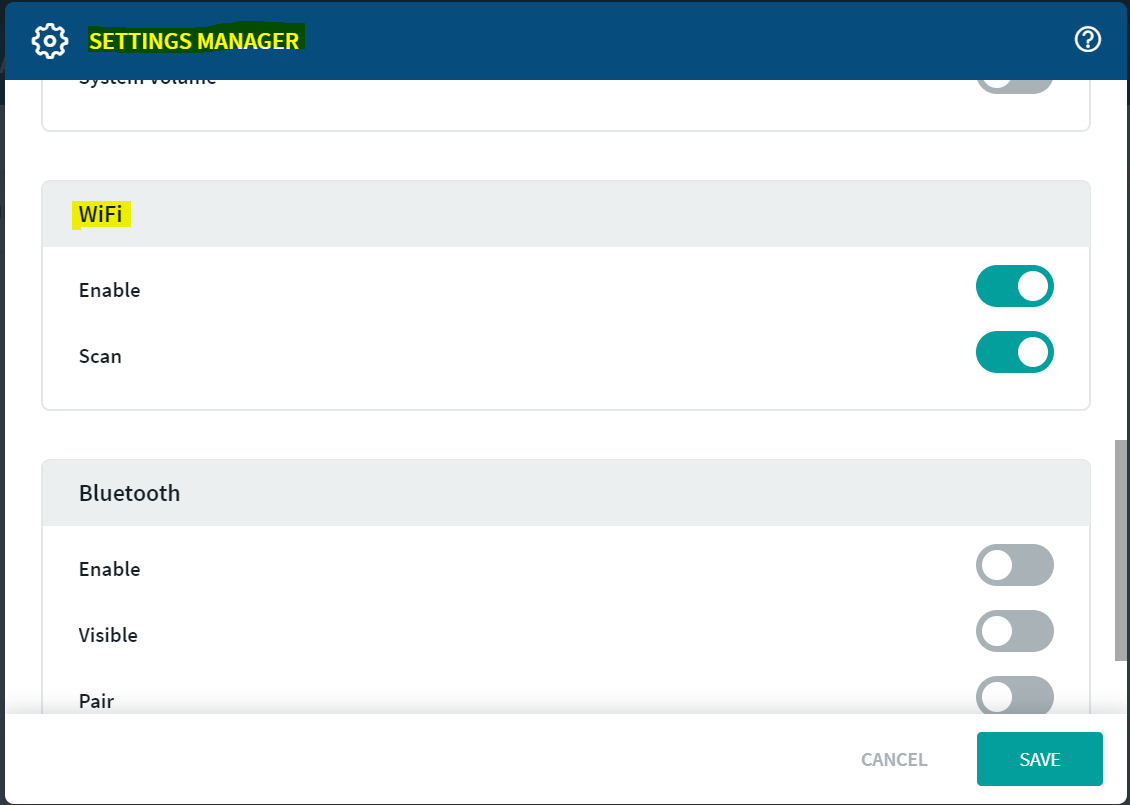The height and width of the screenshot is (805, 1130).
Task: Open help via the question mark icon
Action: click(1087, 39)
